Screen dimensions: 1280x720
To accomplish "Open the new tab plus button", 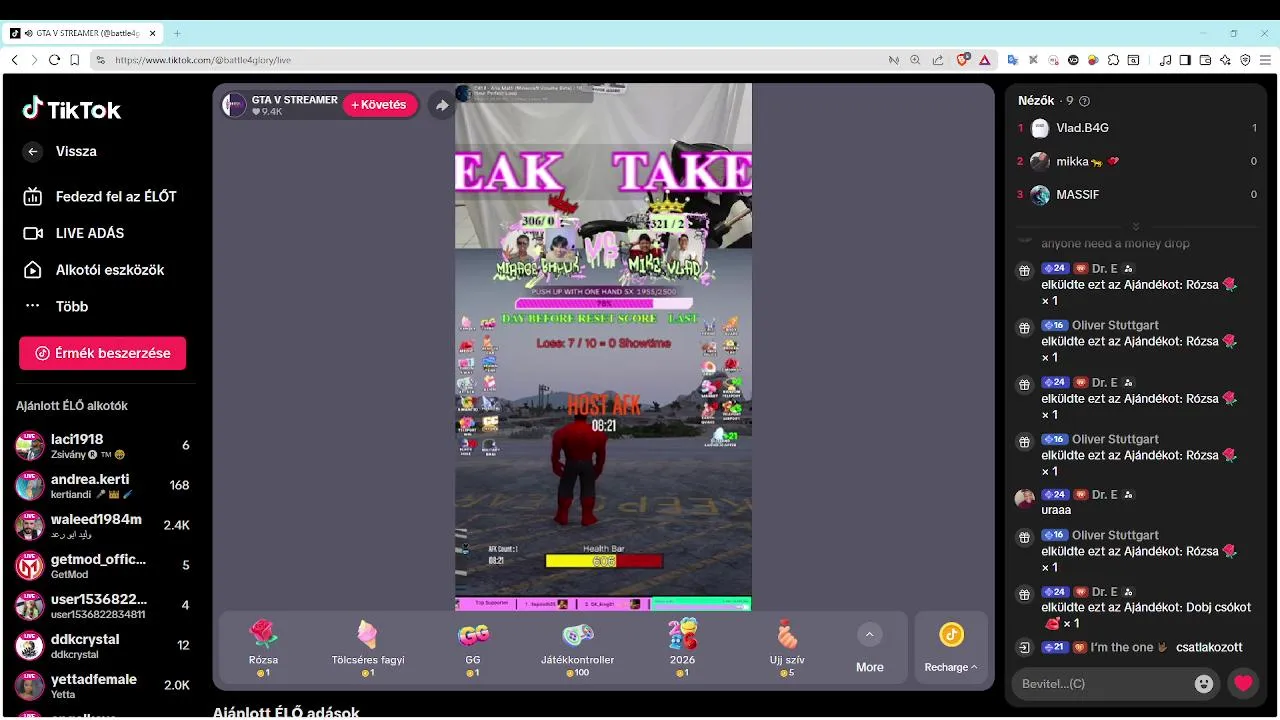I will pos(177,33).
